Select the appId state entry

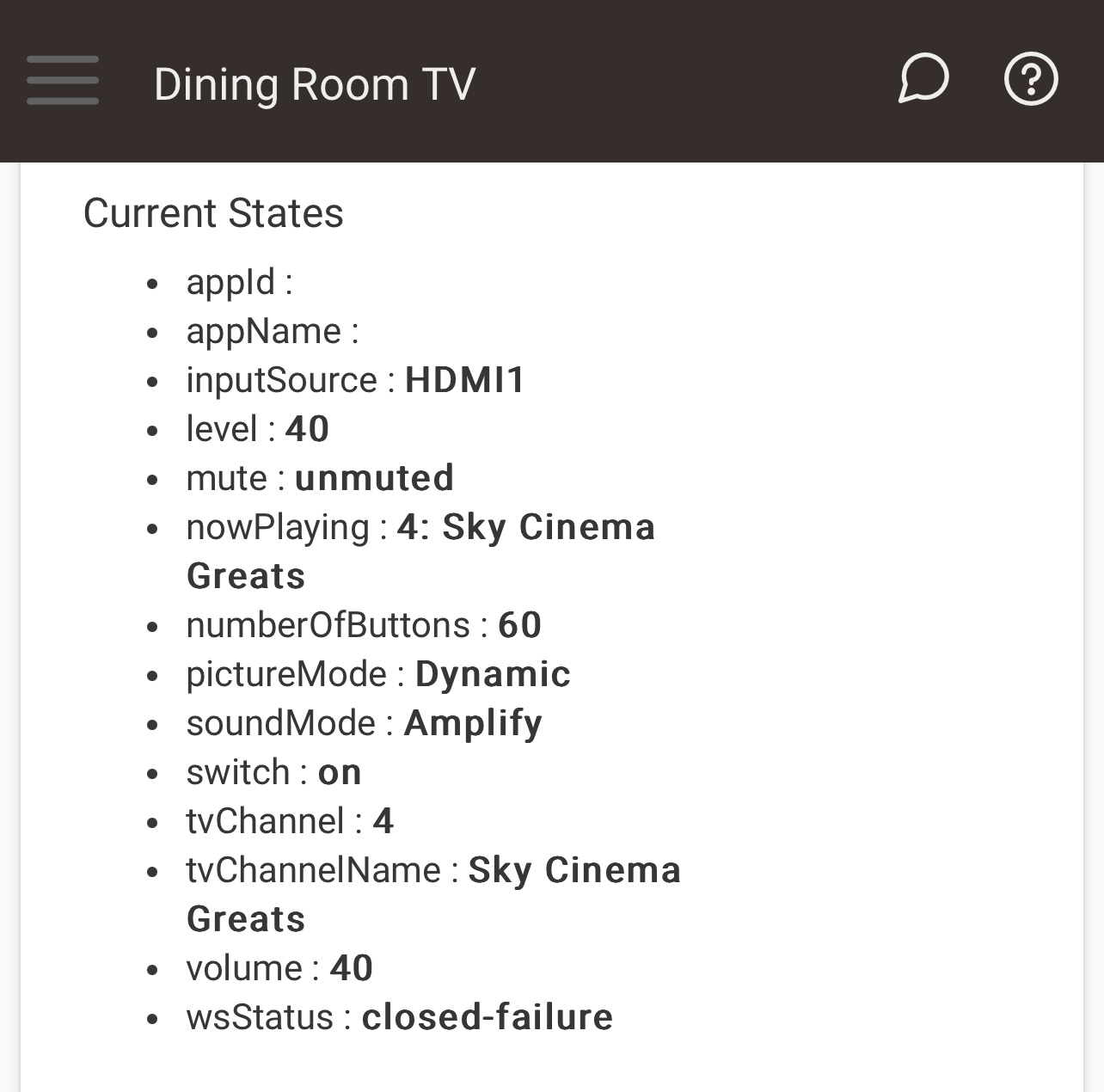pos(240,282)
